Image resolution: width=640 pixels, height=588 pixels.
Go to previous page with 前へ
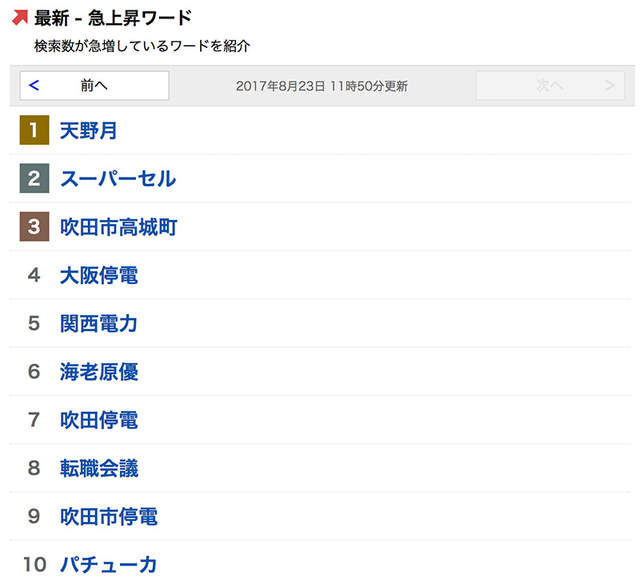point(94,86)
